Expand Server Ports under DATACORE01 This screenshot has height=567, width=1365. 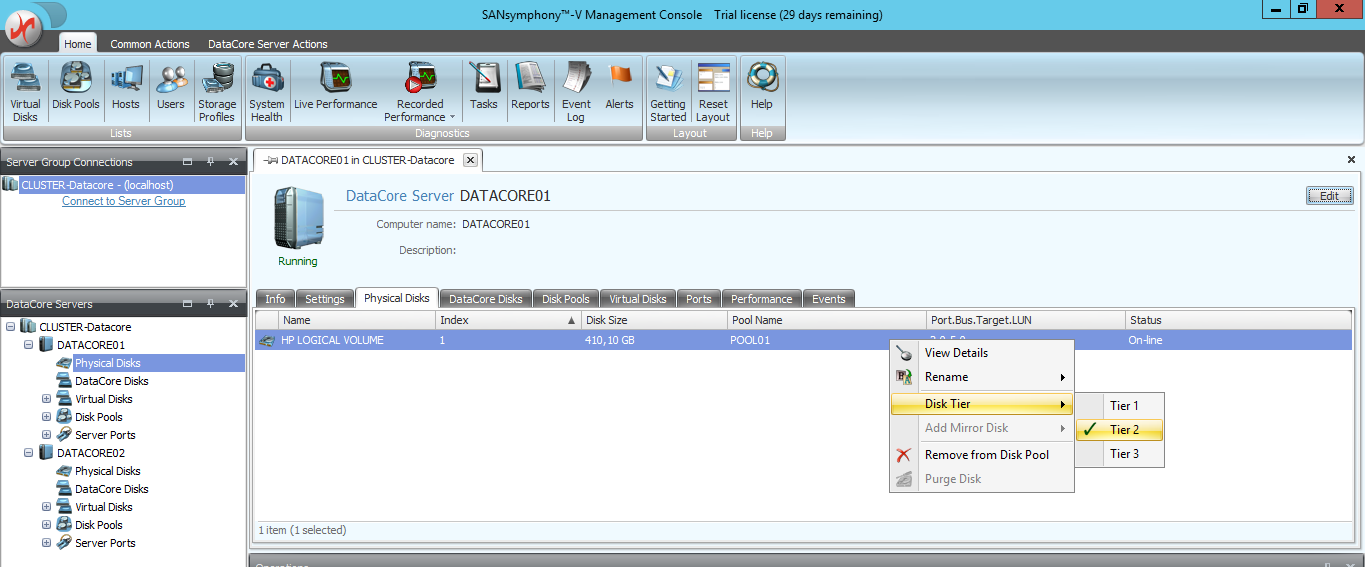click(x=47, y=435)
